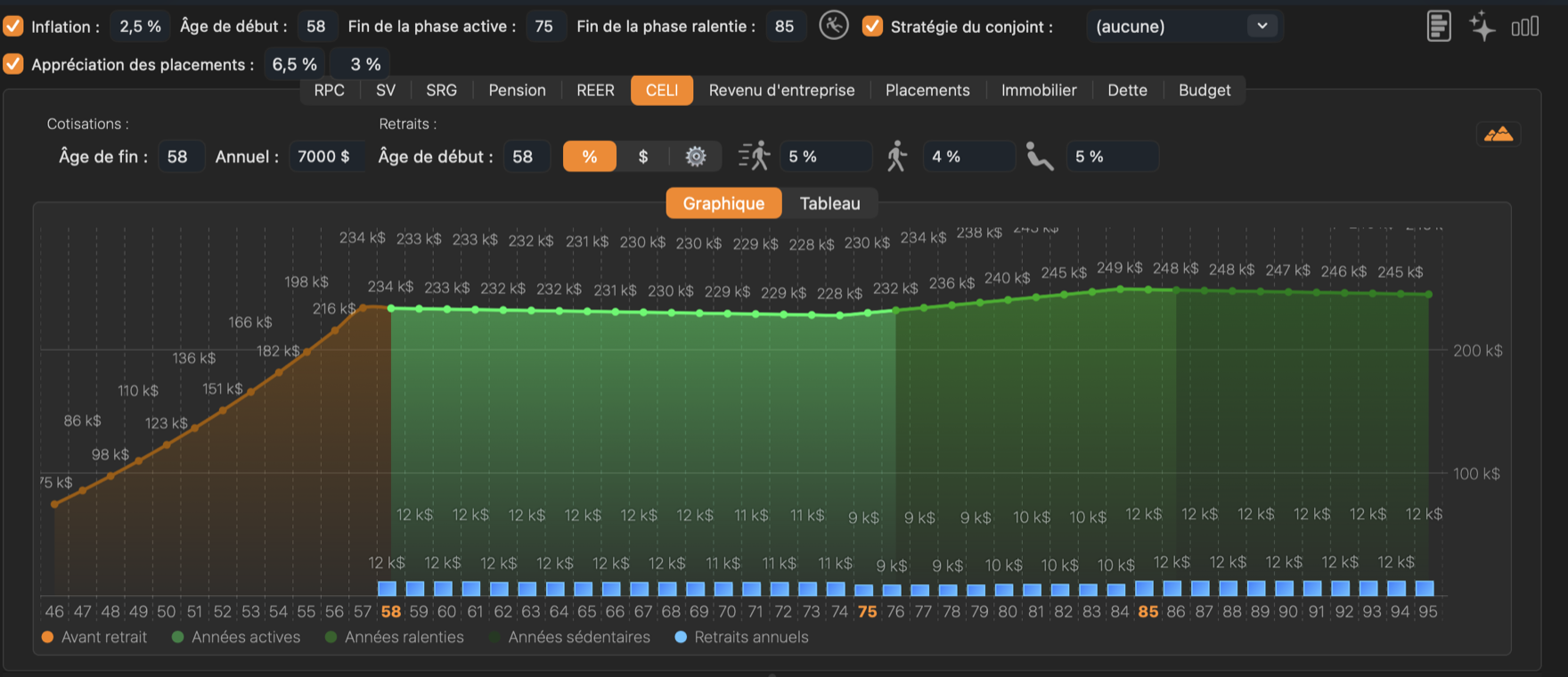Screen dimensions: 1568x677
Task: Toggle the Stratégie du conjoint checkbox
Action: tap(872, 26)
